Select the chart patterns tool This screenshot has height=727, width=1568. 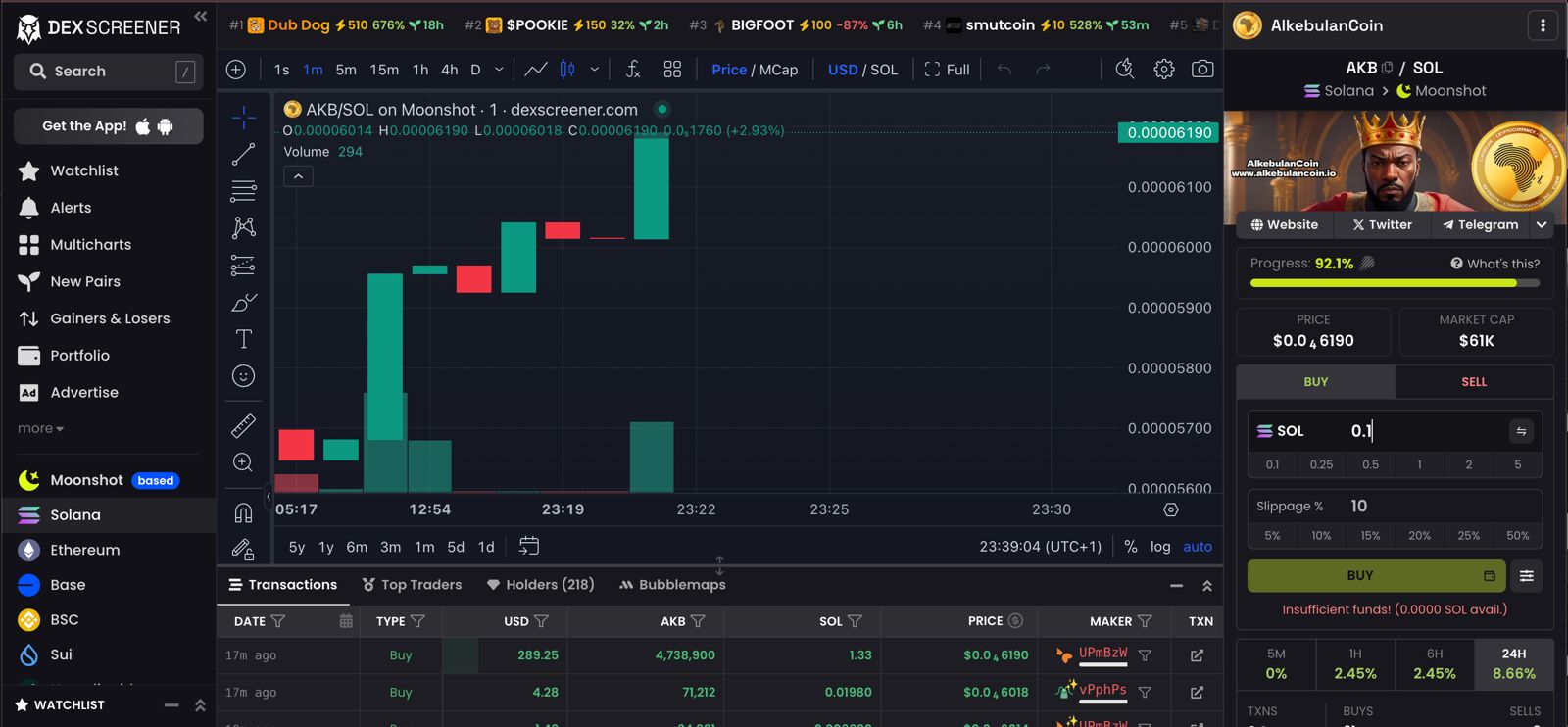pyautogui.click(x=244, y=228)
